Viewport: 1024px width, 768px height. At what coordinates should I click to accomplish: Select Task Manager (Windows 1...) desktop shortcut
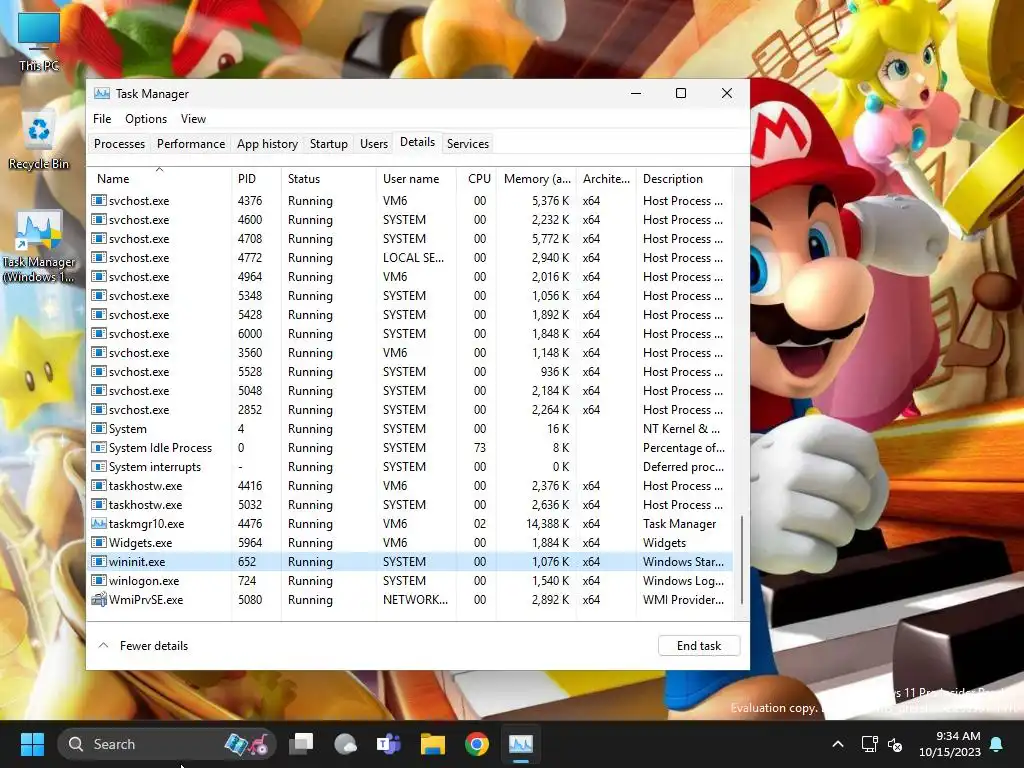coord(39,247)
